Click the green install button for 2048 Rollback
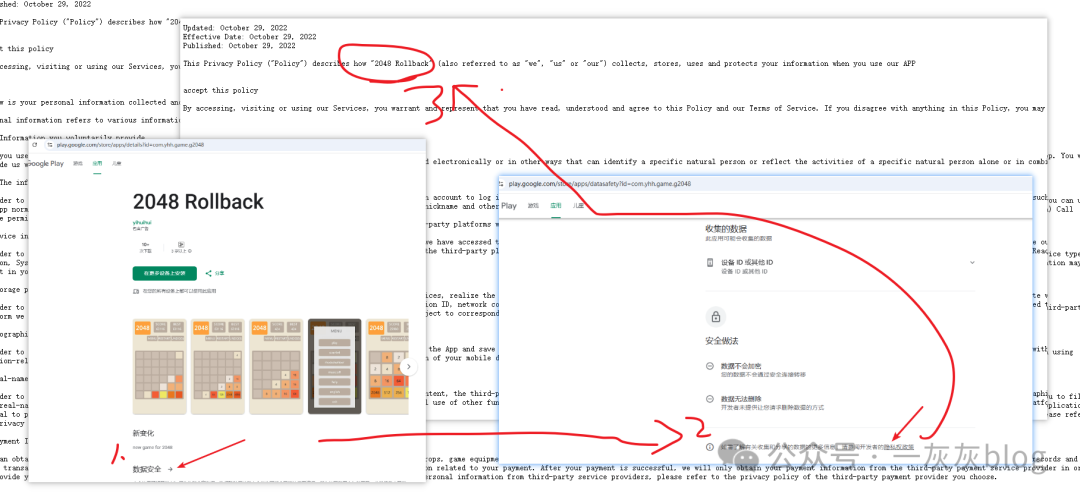The image size is (1080, 500). click(x=165, y=272)
